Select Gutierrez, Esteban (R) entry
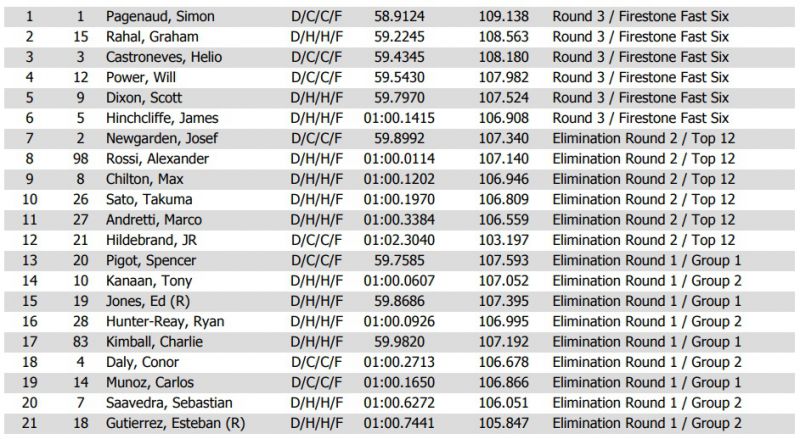 pyautogui.click(x=175, y=423)
